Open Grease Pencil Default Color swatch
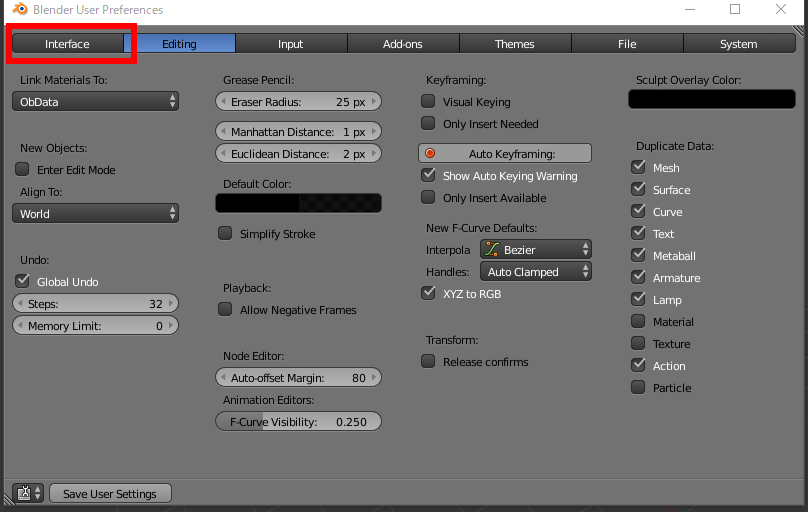Screen dimensions: 808x512 (298, 203)
